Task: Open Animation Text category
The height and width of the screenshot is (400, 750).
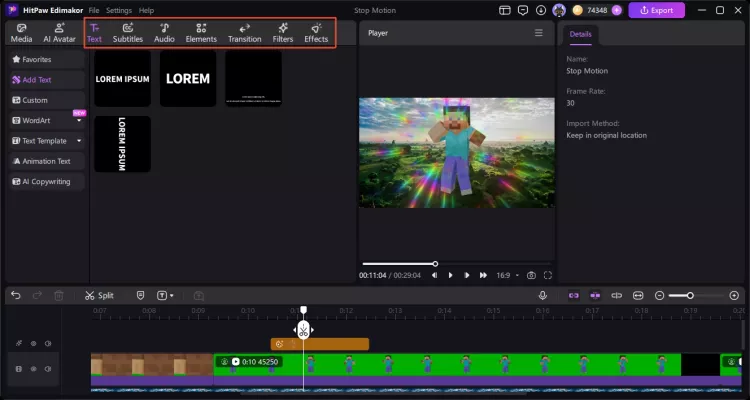Action: [x=46, y=161]
